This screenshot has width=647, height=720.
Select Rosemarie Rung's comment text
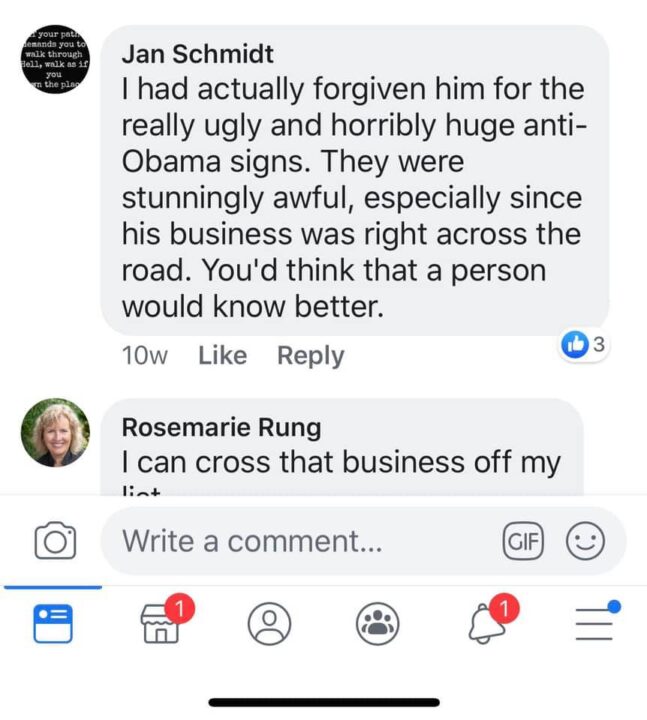(340, 462)
